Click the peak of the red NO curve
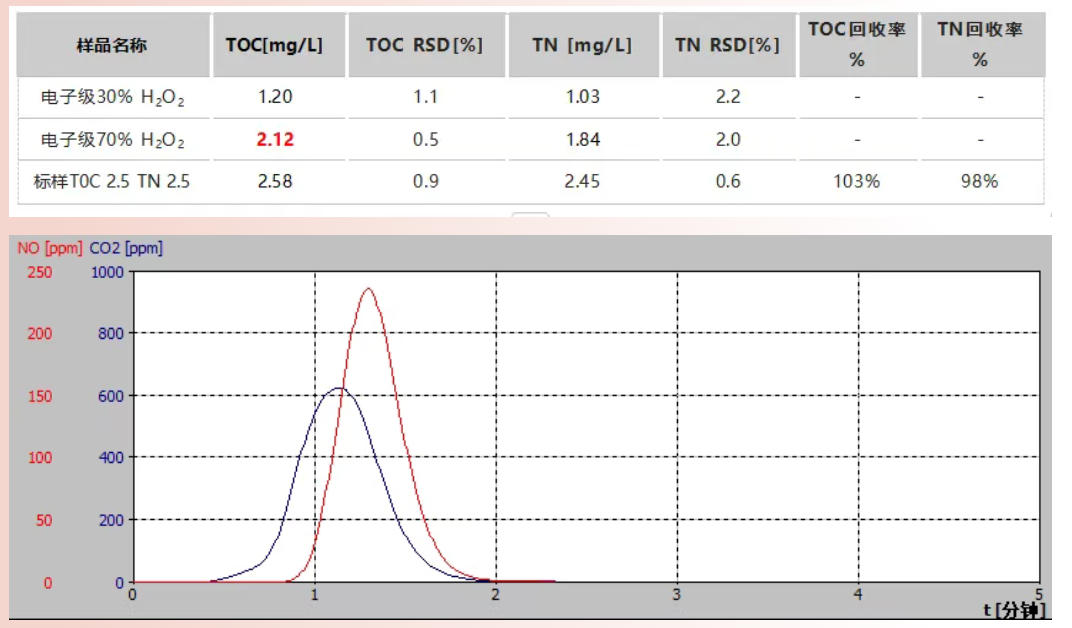 (x=369, y=289)
